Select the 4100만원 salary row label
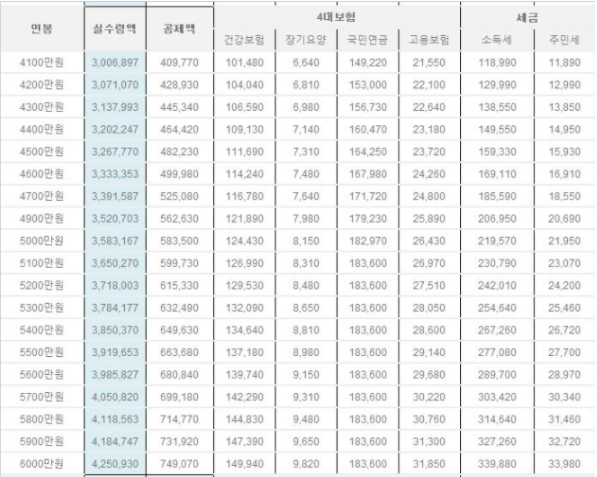Image resolution: width=597 pixels, height=477 pixels. pyautogui.click(x=42, y=62)
